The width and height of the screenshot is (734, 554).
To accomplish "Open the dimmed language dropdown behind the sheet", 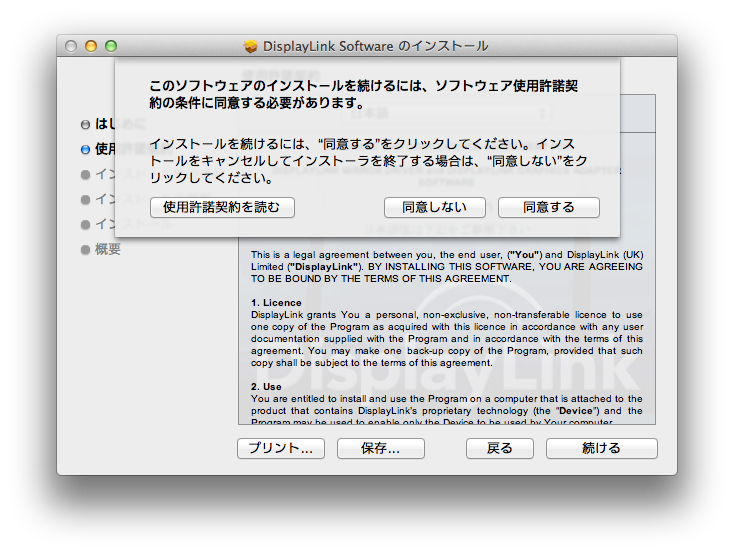I will click(x=446, y=113).
